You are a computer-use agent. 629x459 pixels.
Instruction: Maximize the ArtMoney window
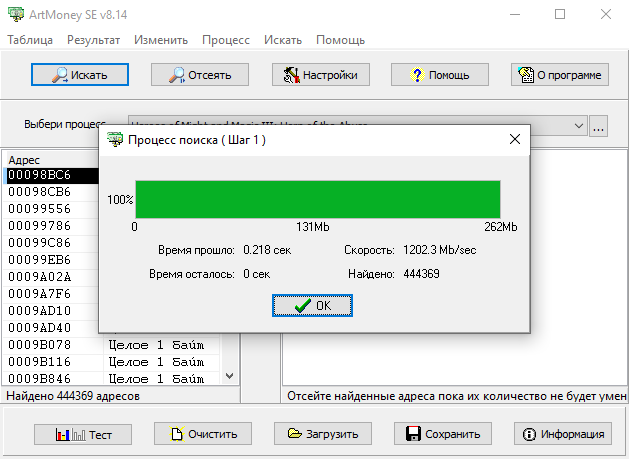(x=560, y=14)
